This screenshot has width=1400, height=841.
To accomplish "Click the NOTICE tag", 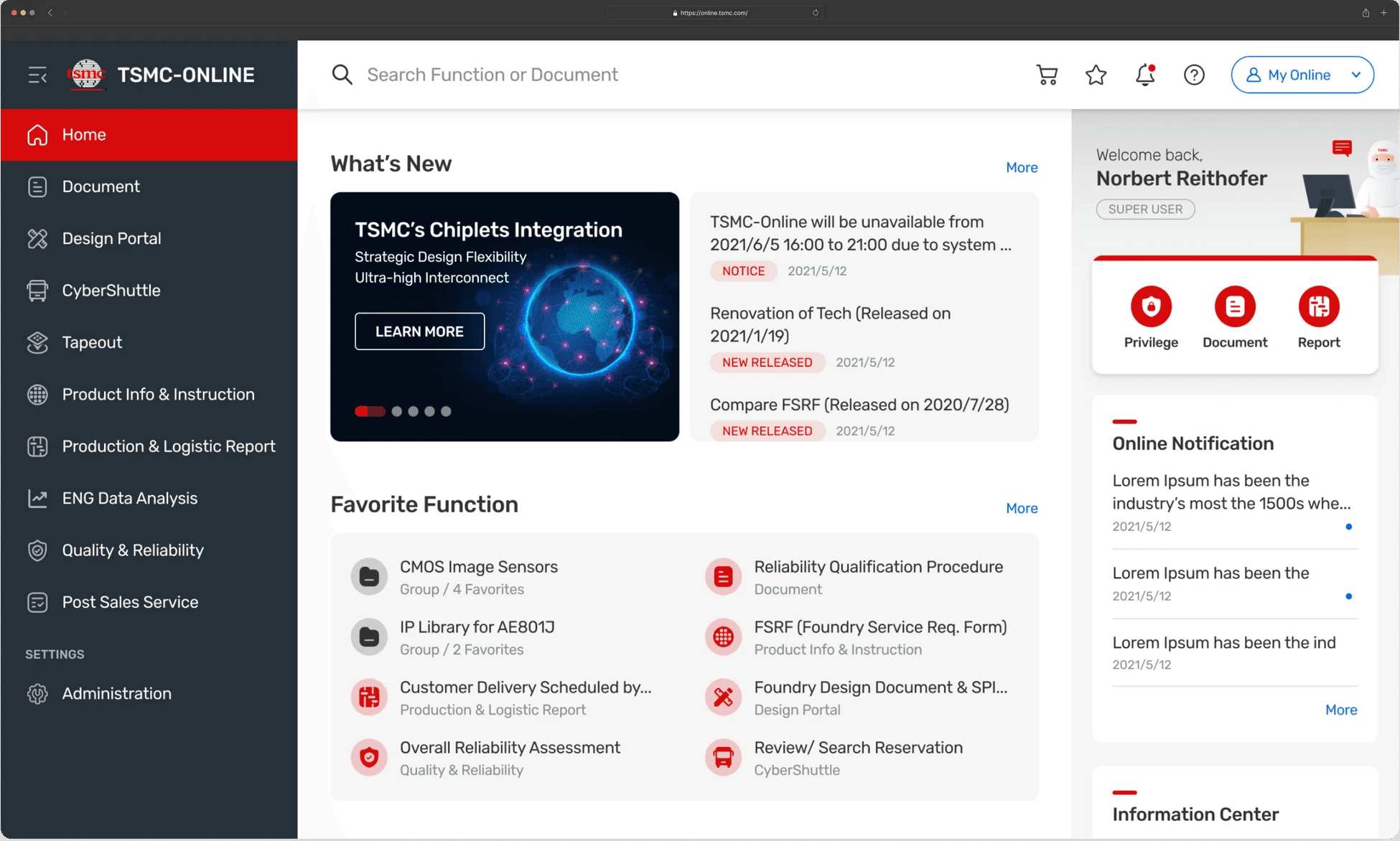I will click(743, 271).
